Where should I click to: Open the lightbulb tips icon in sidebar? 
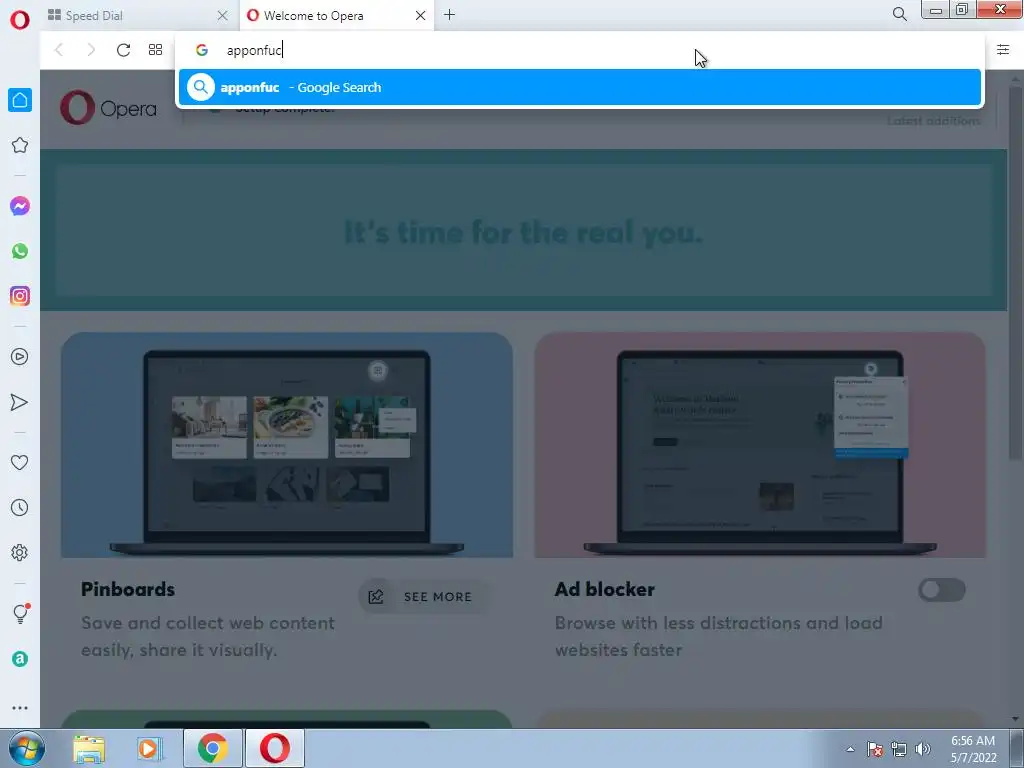coord(21,613)
